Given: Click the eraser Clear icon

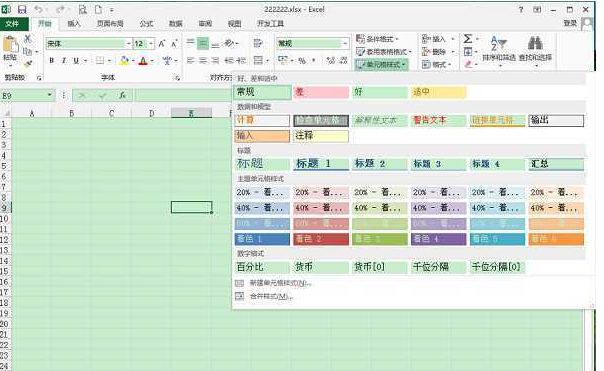Looking at the screenshot, I should (468, 64).
